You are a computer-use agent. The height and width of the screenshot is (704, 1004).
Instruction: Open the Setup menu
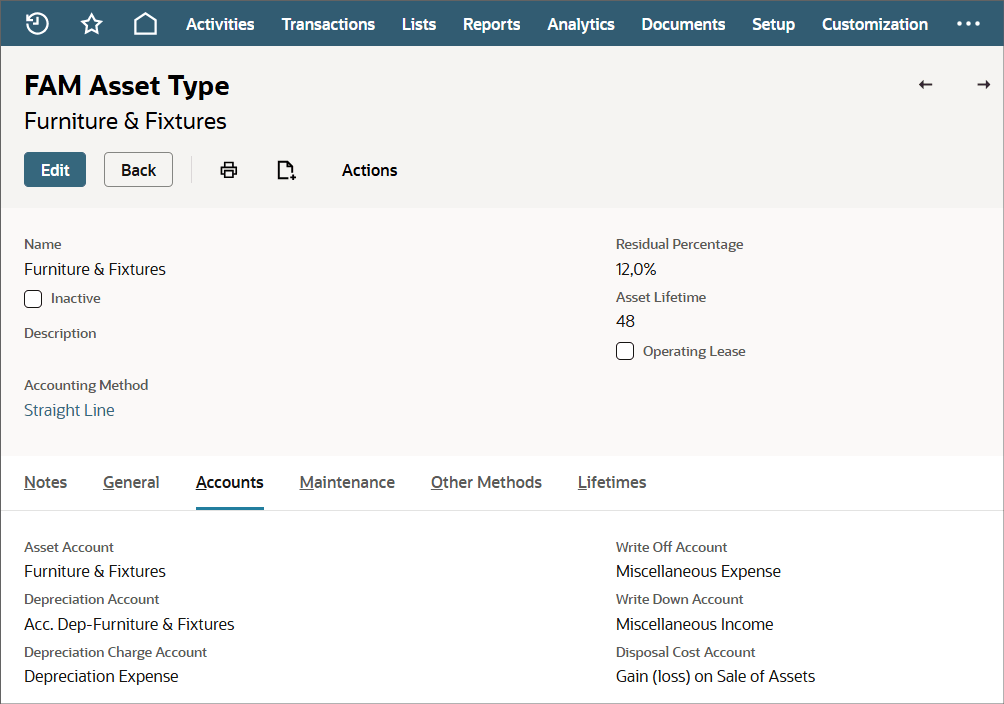[x=773, y=24]
